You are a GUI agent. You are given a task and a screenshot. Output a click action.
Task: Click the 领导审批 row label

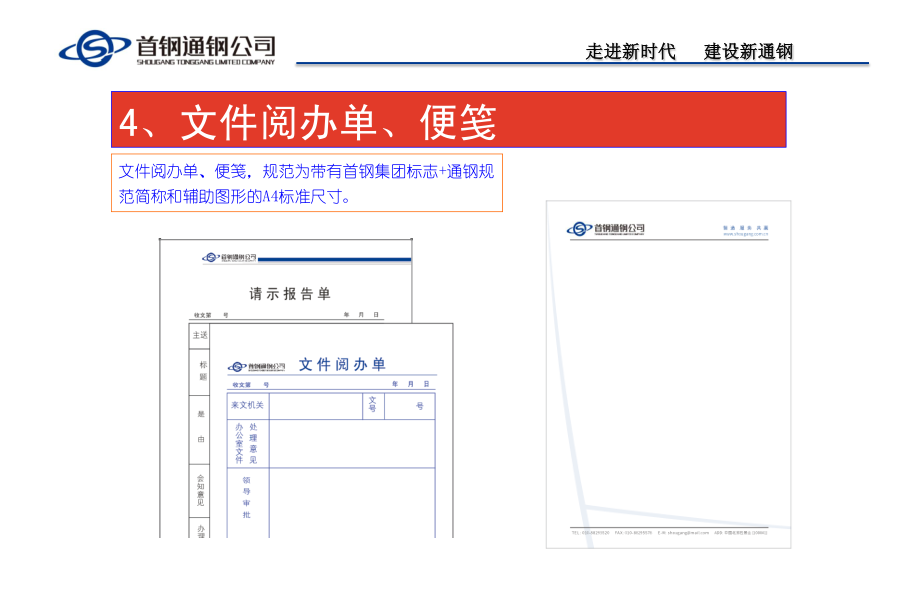(x=247, y=497)
